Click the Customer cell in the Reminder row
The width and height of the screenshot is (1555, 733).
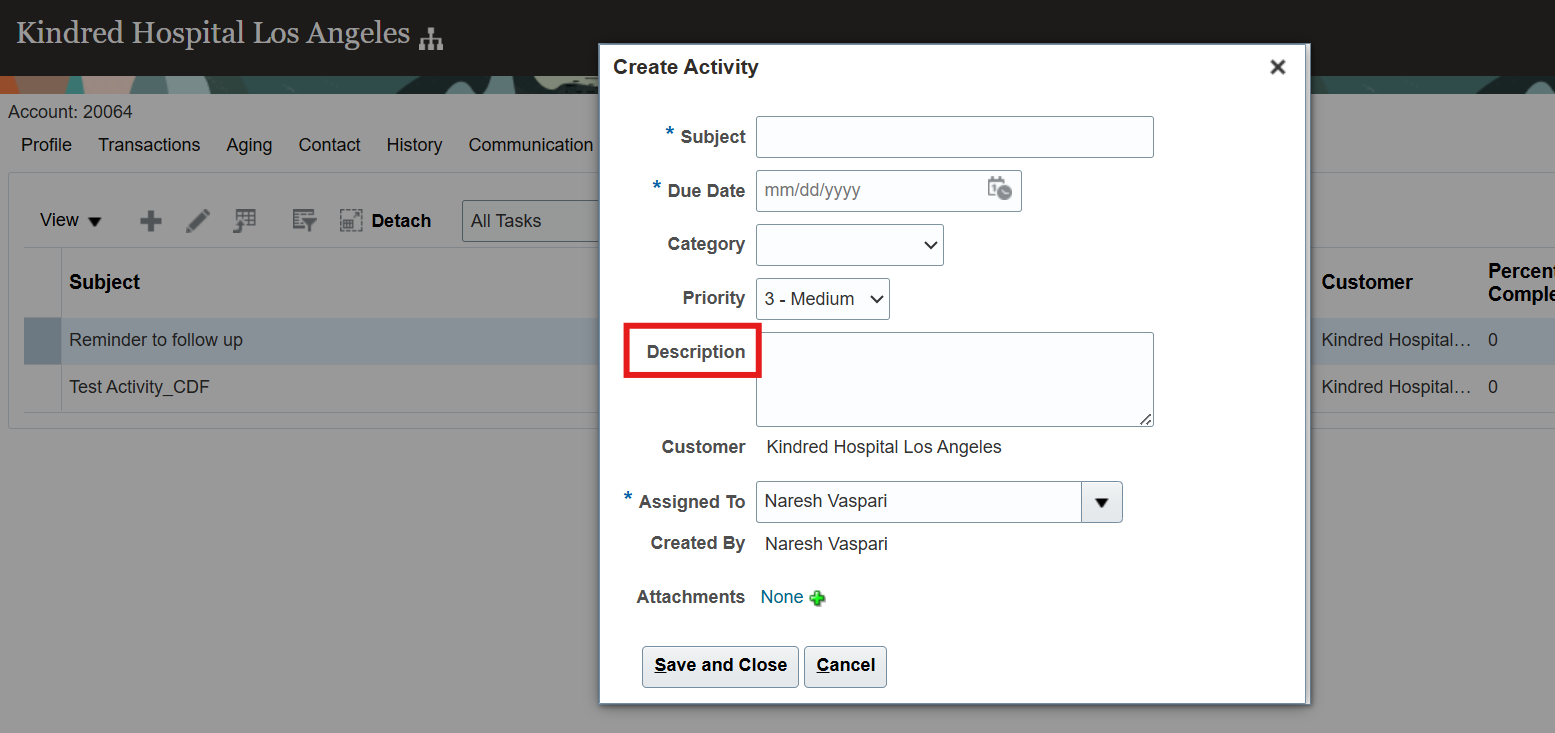1396,341
